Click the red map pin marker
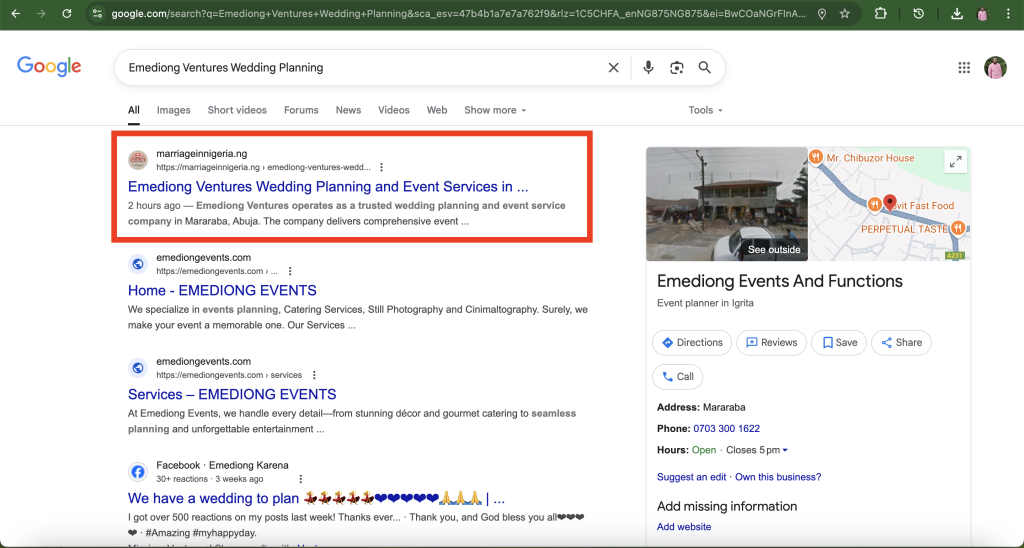This screenshot has height=548, width=1024. (x=889, y=202)
